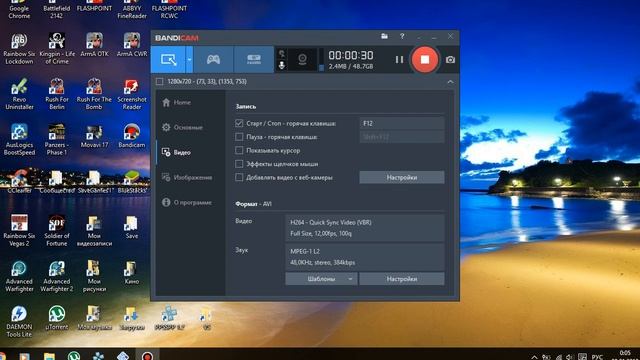Click the F12 hotkey field
Screen dimensions: 640x360
(x=402, y=123)
